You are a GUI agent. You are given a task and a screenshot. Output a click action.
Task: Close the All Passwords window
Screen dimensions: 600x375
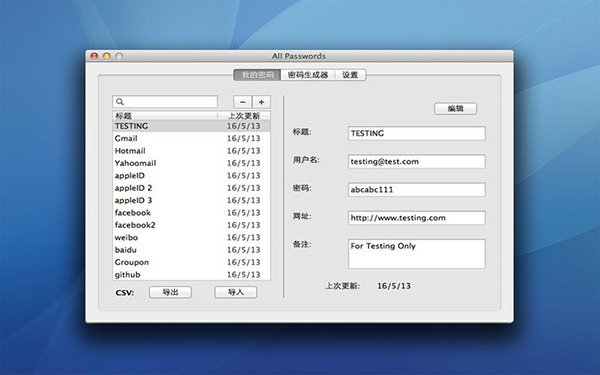94,56
